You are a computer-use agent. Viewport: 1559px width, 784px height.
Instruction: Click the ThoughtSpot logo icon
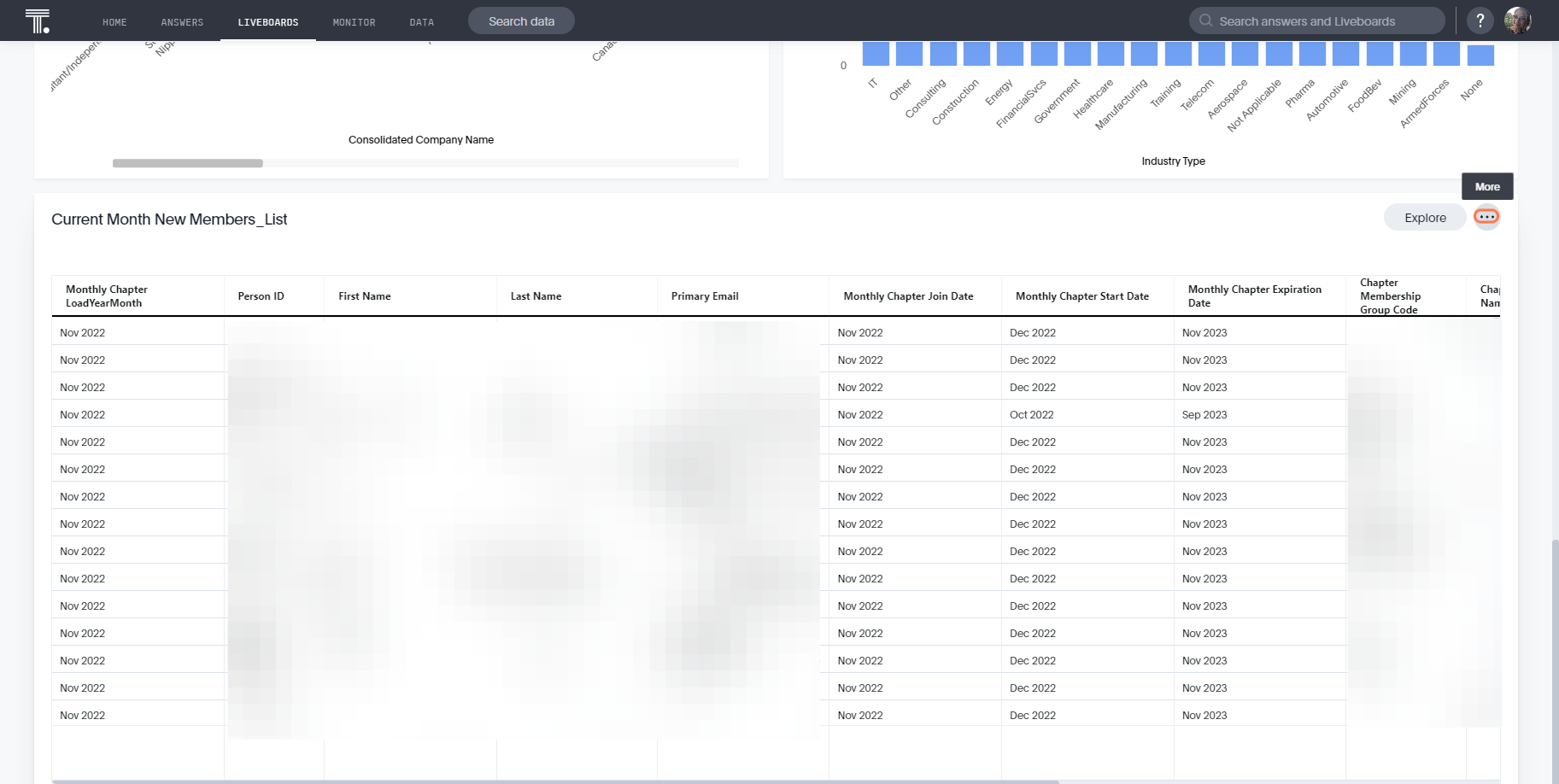[38, 20]
